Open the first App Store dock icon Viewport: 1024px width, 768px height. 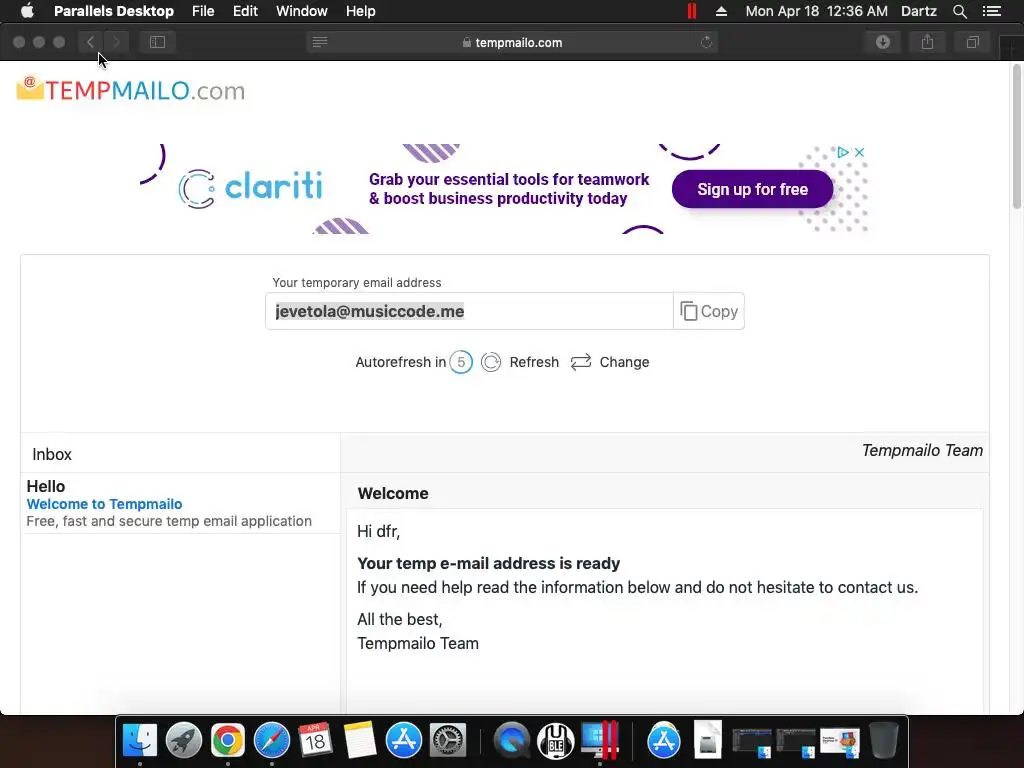pyautogui.click(x=404, y=741)
